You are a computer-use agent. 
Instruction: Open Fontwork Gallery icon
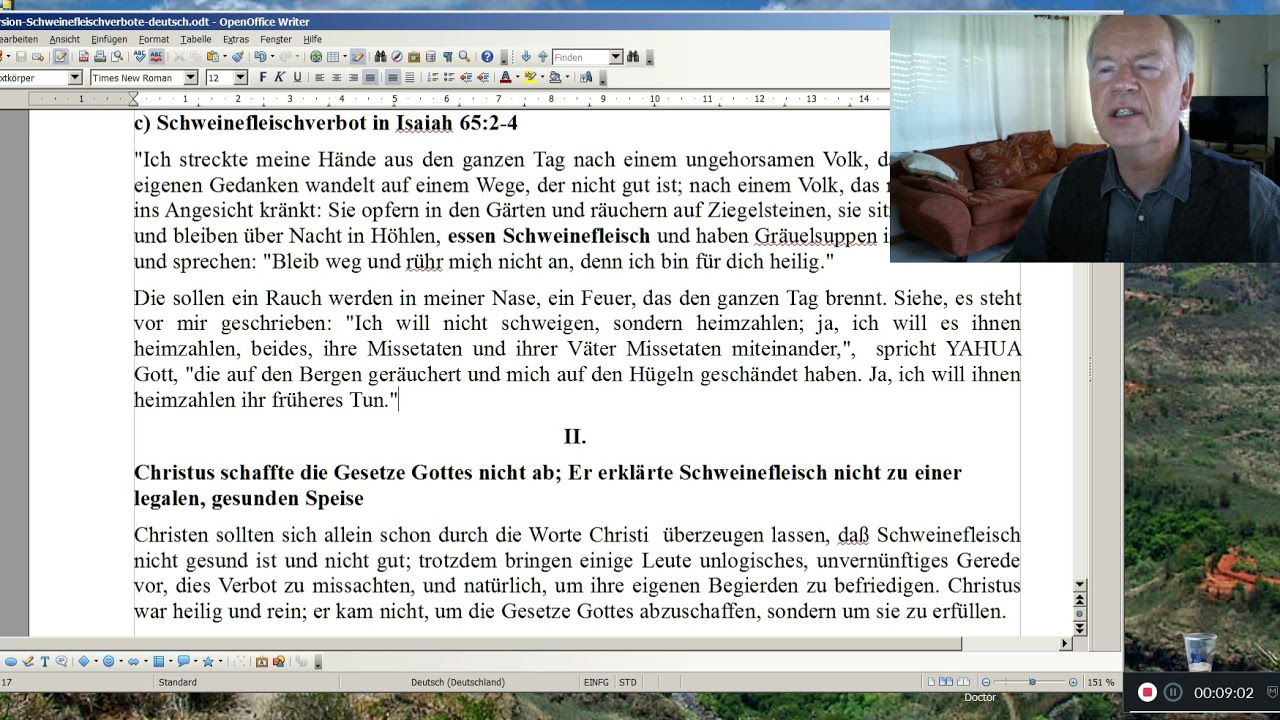262,661
